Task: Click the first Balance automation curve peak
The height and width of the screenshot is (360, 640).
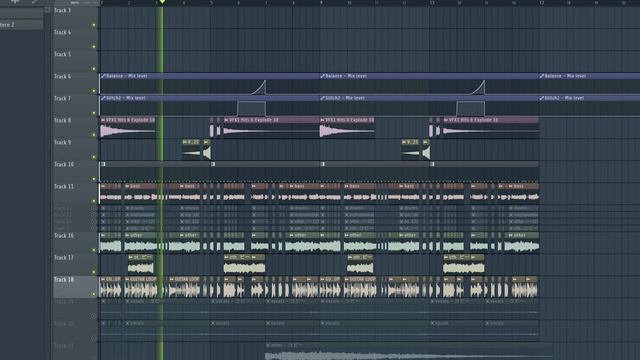Action: (x=265, y=82)
